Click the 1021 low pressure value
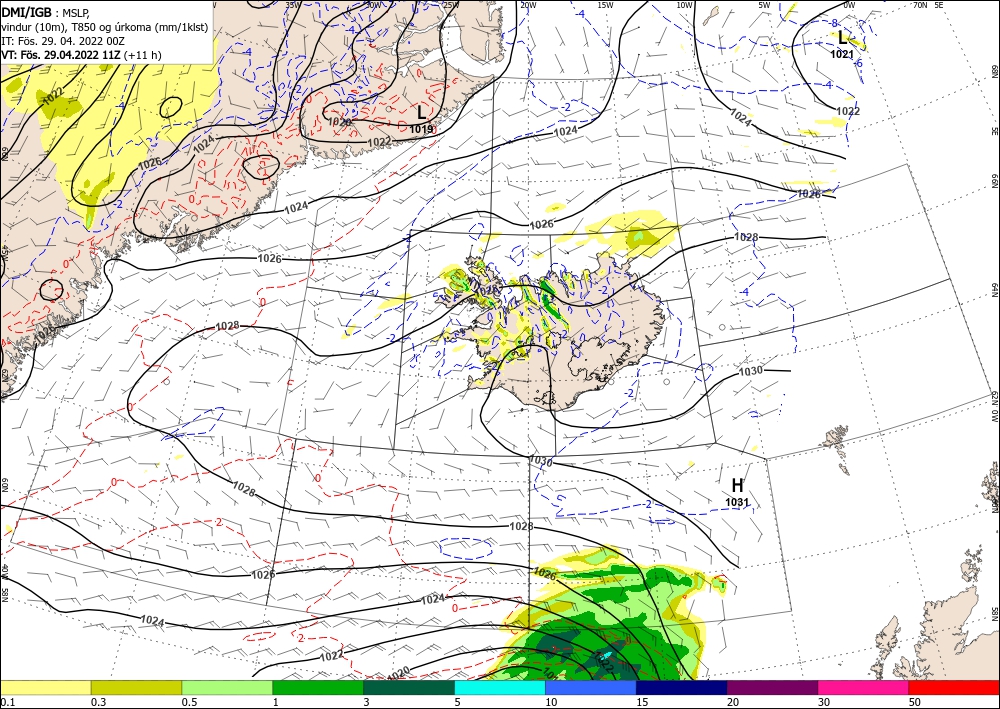The height and width of the screenshot is (709, 1000). tap(842, 55)
